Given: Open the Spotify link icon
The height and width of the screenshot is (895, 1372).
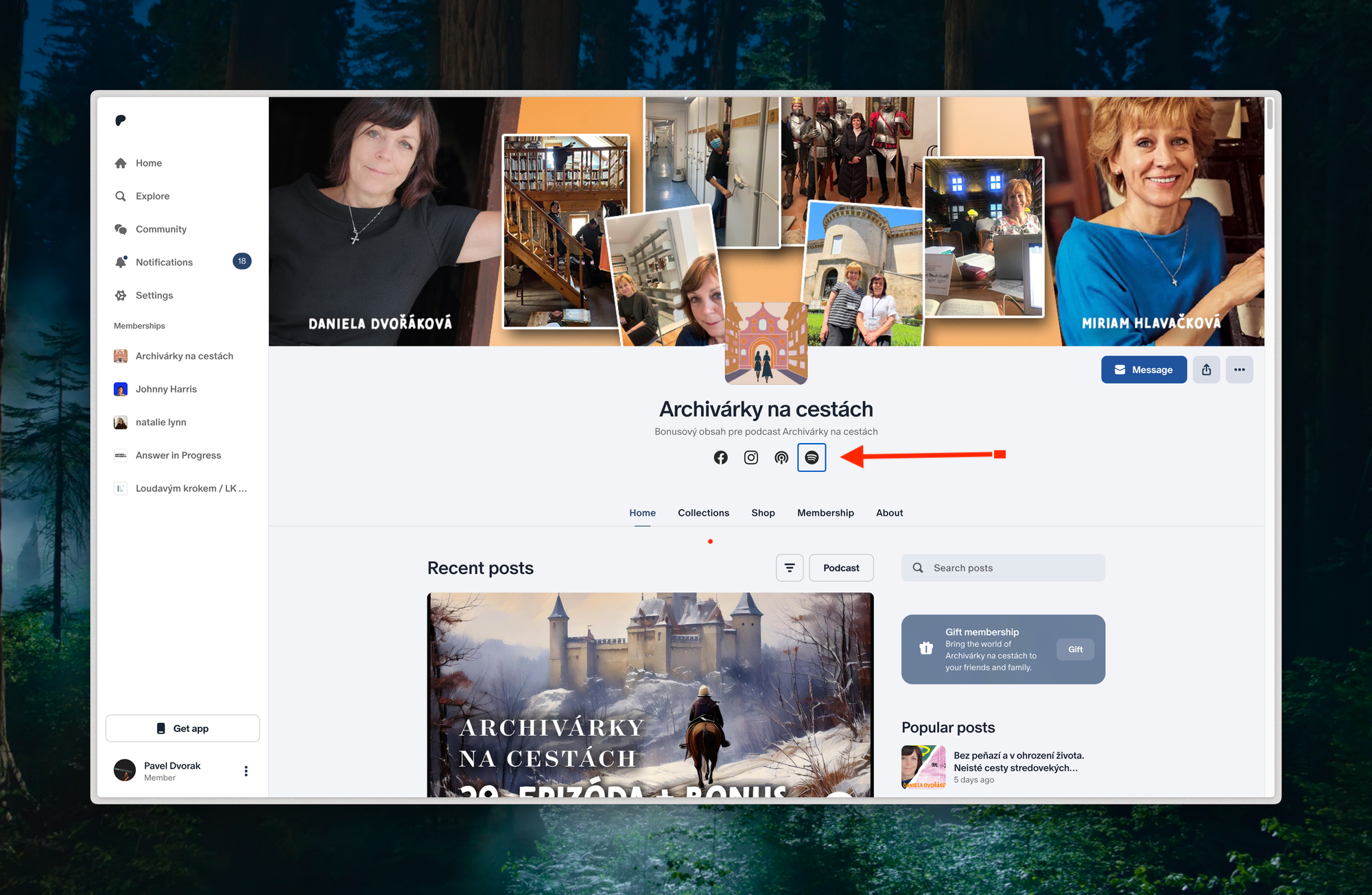Looking at the screenshot, I should [x=812, y=457].
